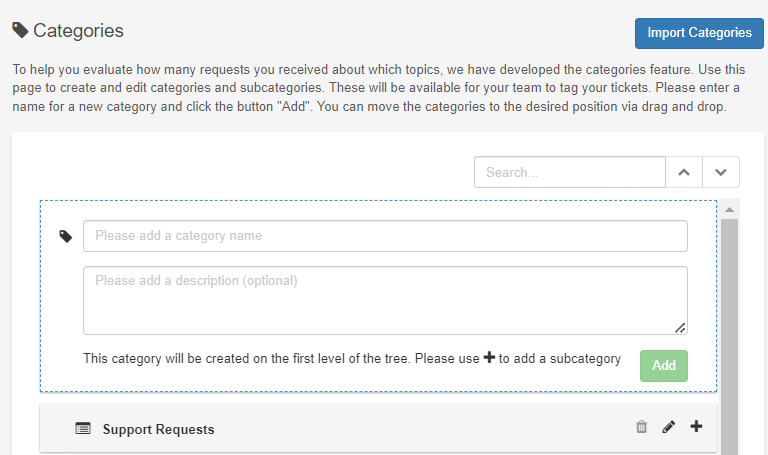This screenshot has width=768, height=455.
Task: Click the optional description text area
Action: pos(385,299)
